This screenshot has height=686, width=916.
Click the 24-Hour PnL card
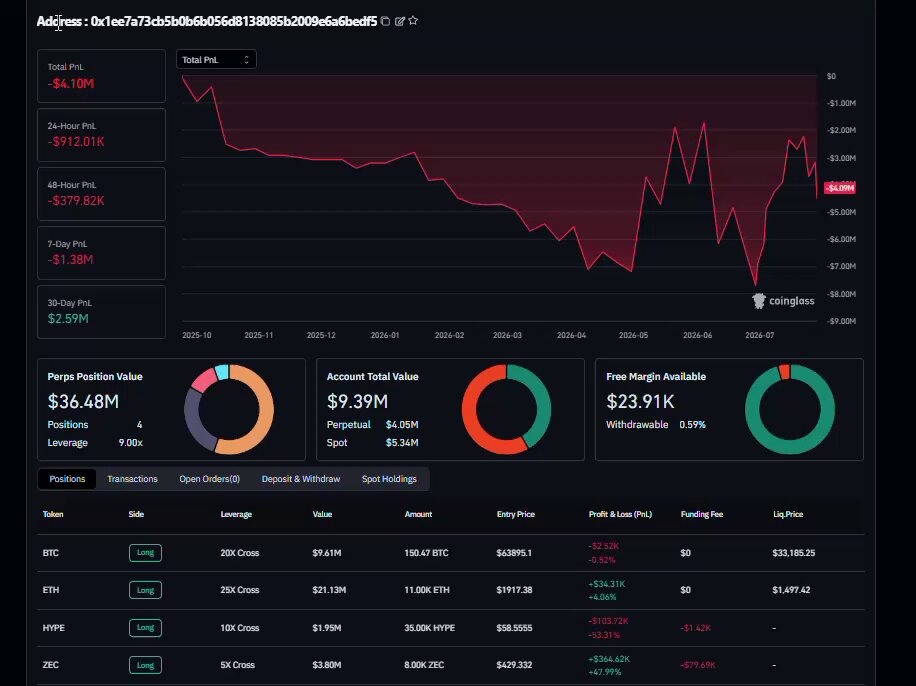click(x=102, y=135)
